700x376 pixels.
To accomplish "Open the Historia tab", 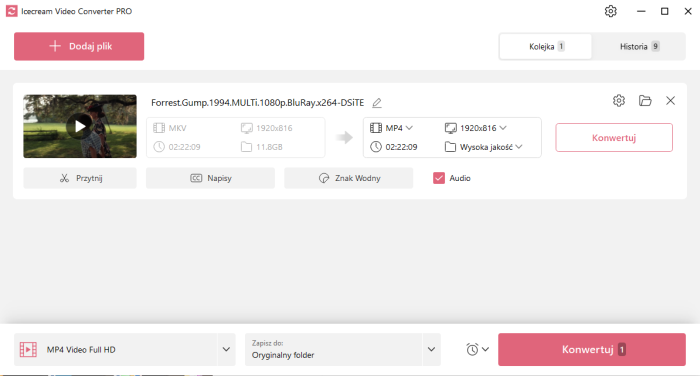I will point(638,46).
